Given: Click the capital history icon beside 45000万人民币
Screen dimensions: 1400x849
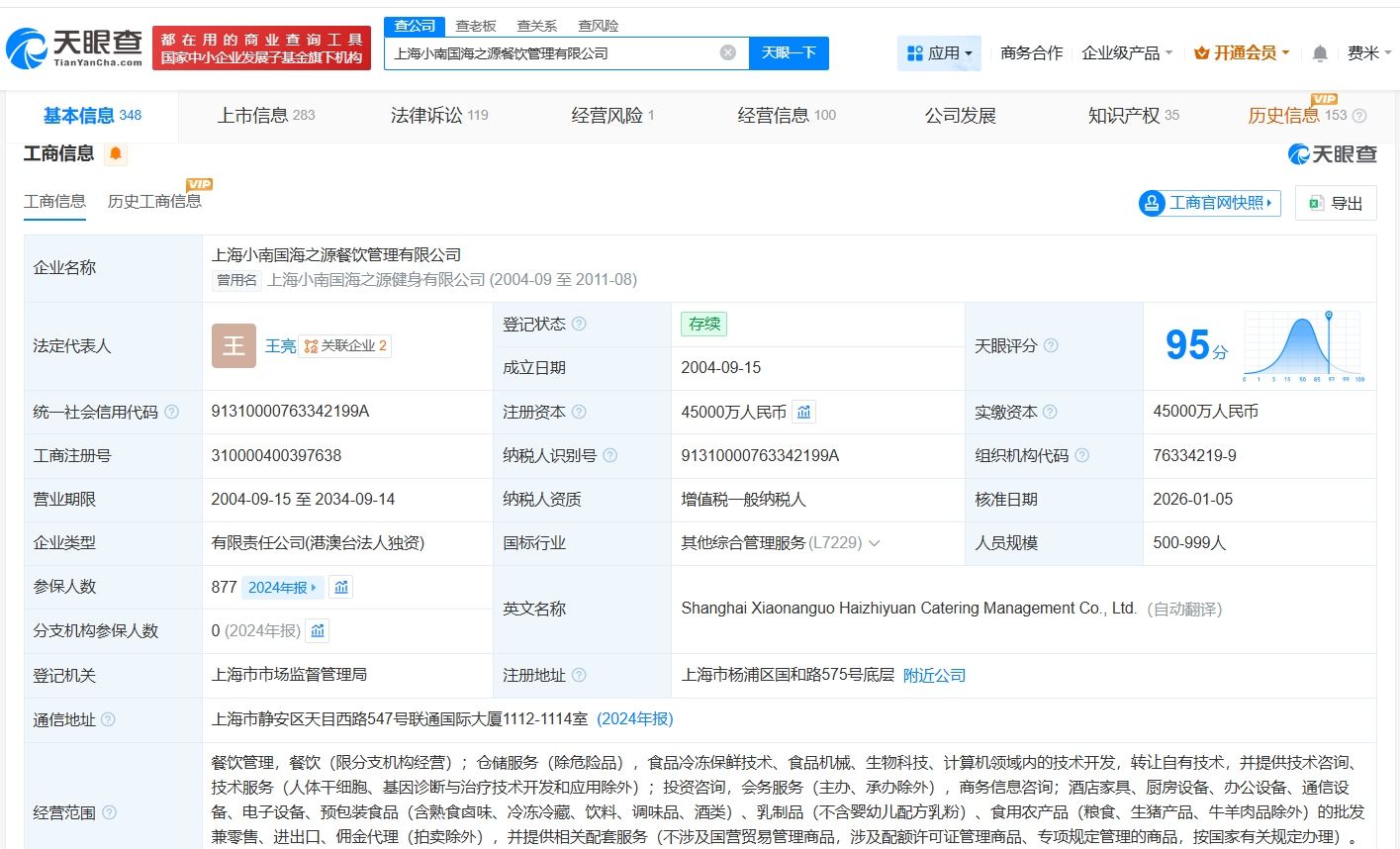Looking at the screenshot, I should (x=803, y=412).
